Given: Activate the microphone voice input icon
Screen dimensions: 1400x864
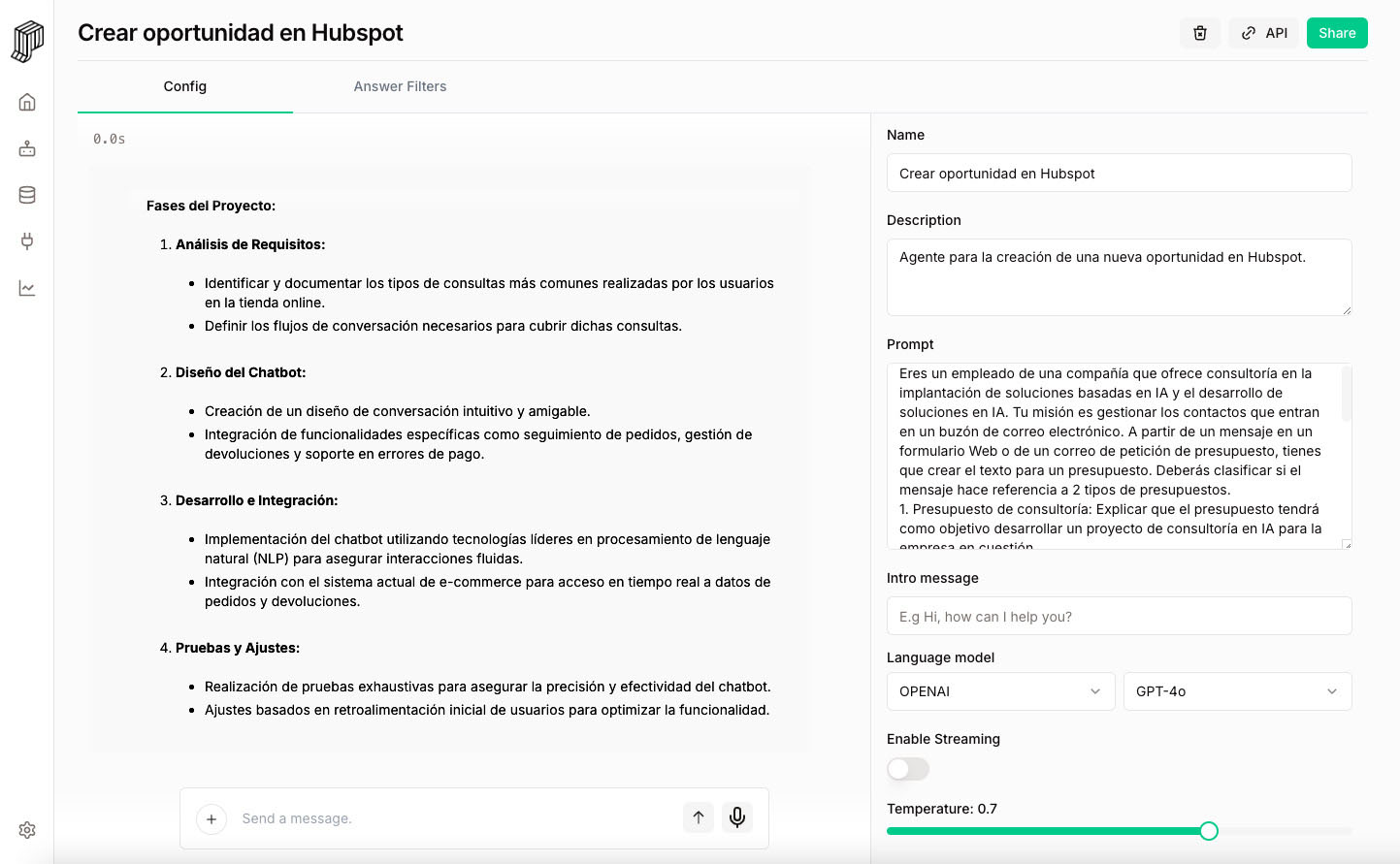Looking at the screenshot, I should point(737,817).
